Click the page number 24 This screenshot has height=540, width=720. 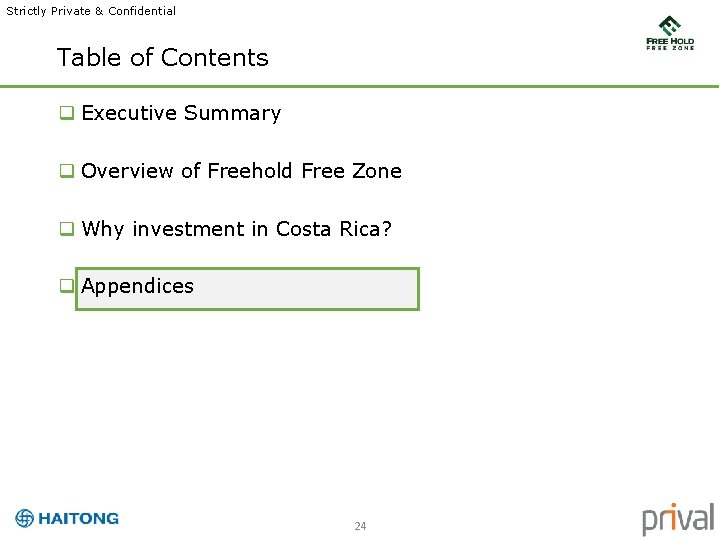pyautogui.click(x=360, y=526)
